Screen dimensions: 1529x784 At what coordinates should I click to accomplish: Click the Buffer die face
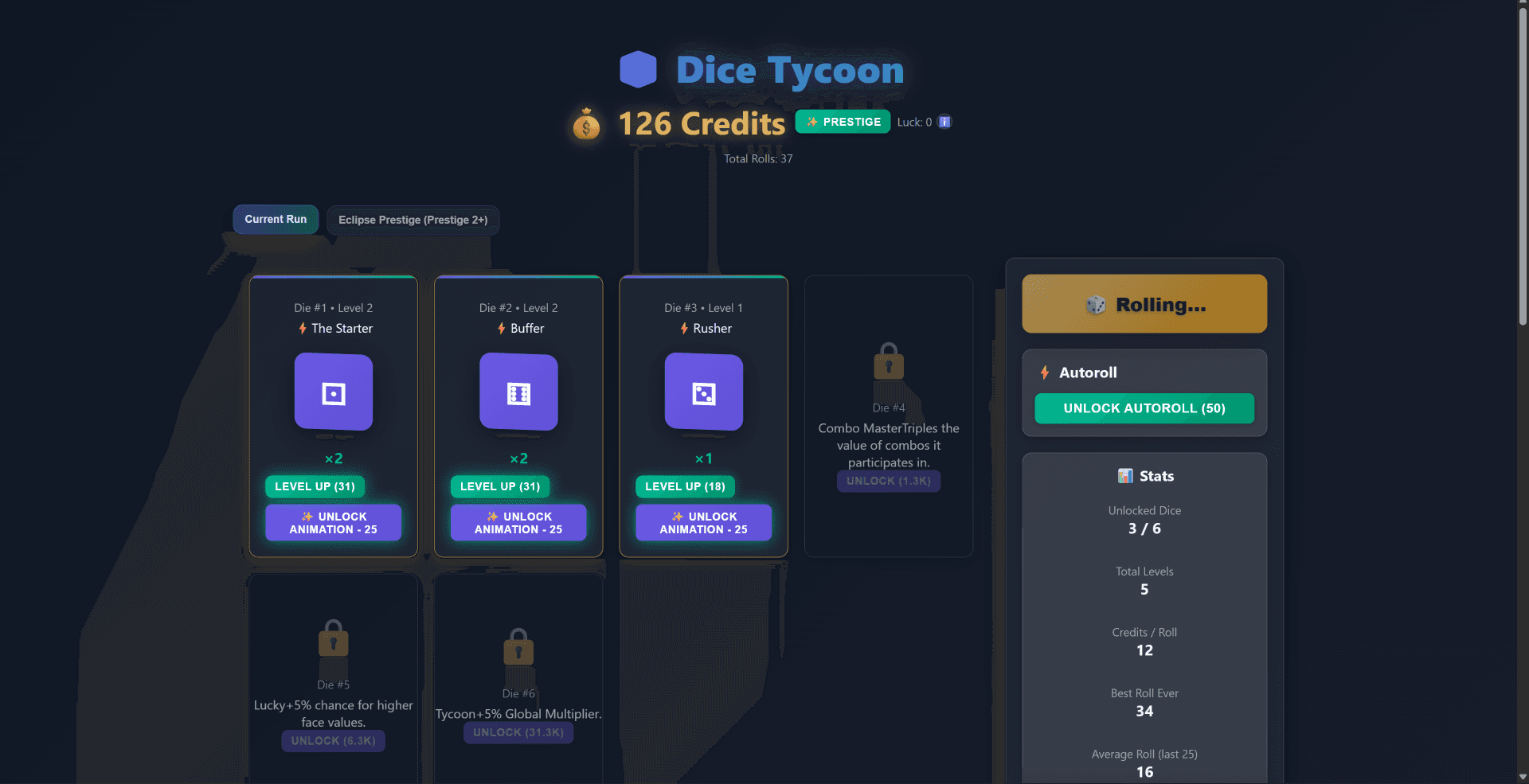pos(518,392)
